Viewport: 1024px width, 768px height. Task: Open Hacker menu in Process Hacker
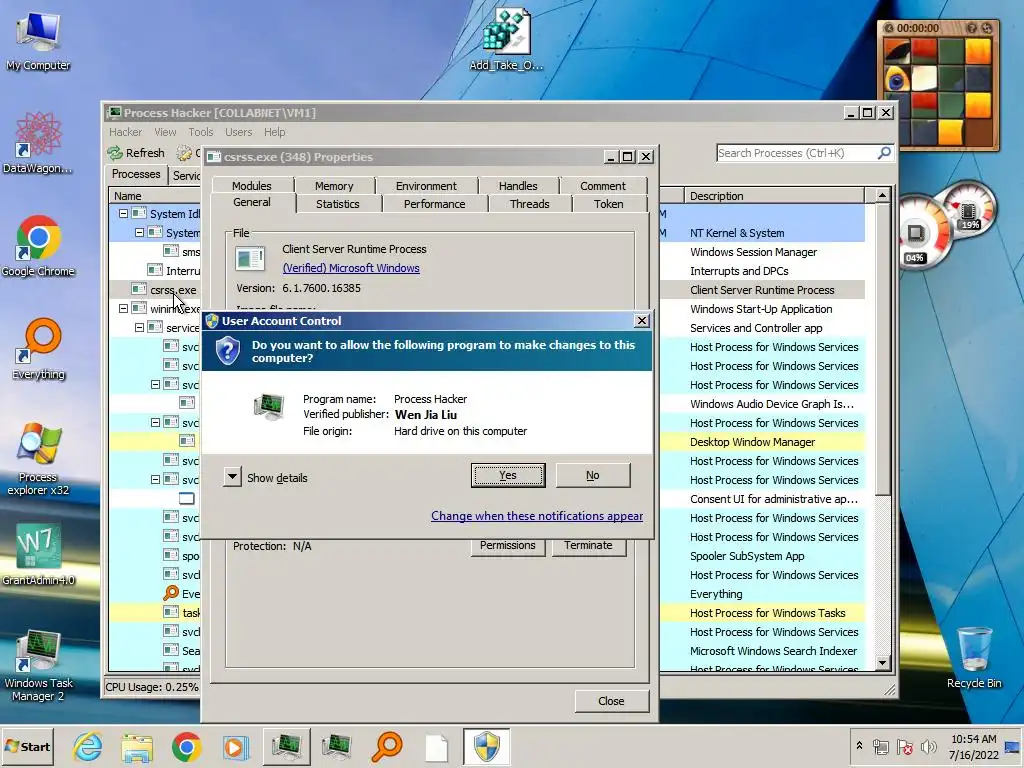[125, 132]
